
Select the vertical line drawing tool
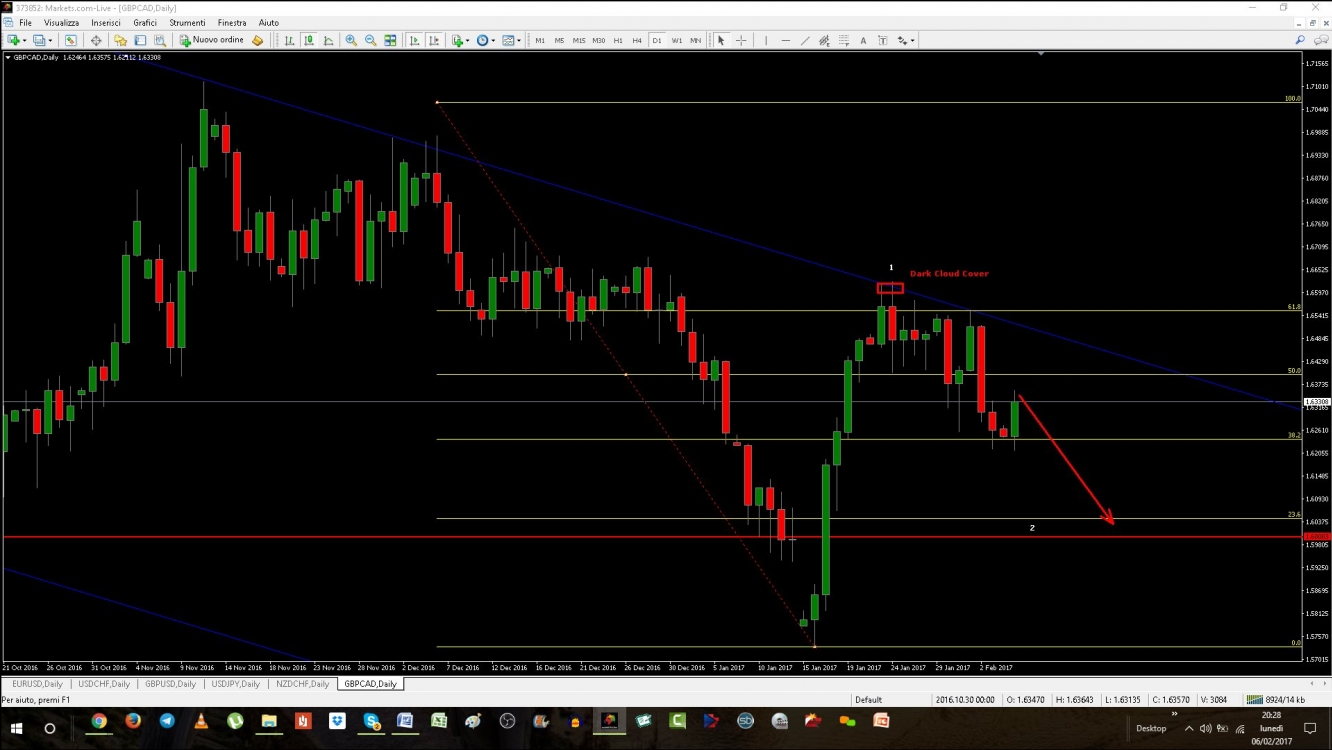766,40
